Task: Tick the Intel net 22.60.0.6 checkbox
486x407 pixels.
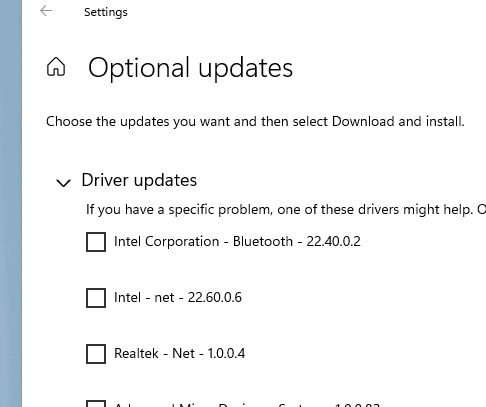Action: [96, 298]
